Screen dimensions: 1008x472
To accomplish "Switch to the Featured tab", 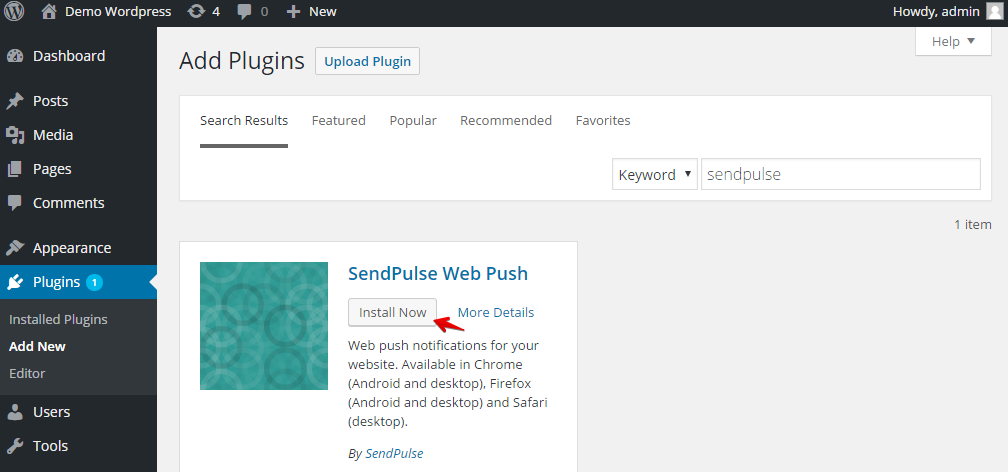I will pyautogui.click(x=339, y=120).
